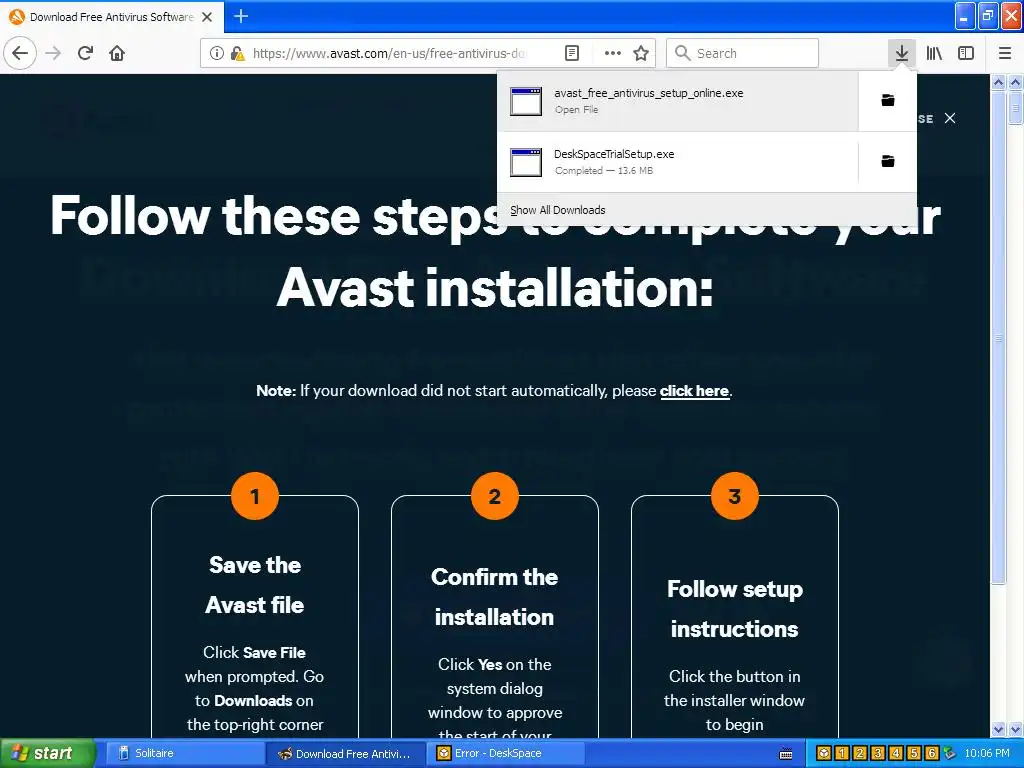Open the avast_free_antivirus_setup_online.exe download
This screenshot has width=1024, height=768.
pyautogui.click(x=678, y=101)
